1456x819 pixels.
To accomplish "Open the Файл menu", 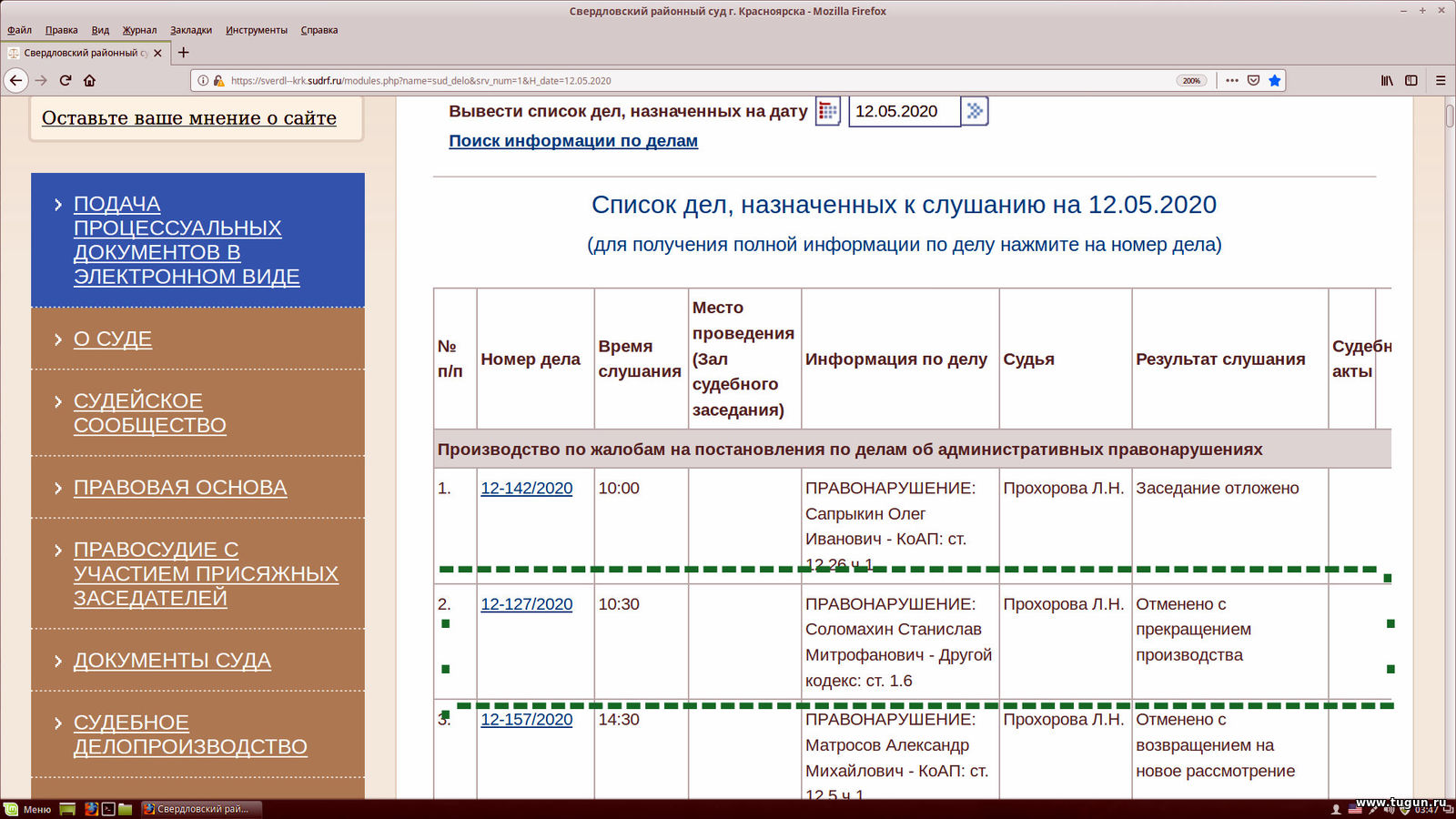I will coord(19,30).
